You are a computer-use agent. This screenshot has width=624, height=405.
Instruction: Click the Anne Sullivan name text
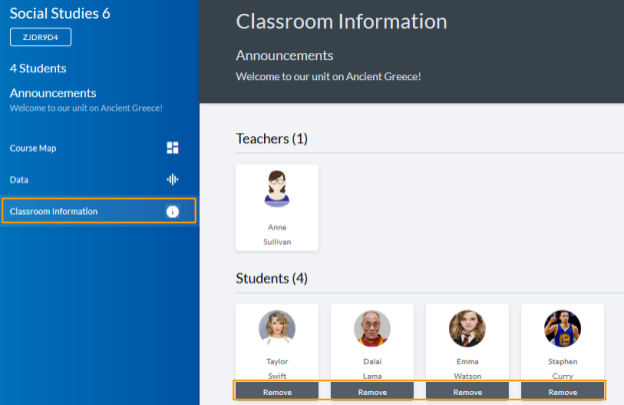[x=277, y=234]
